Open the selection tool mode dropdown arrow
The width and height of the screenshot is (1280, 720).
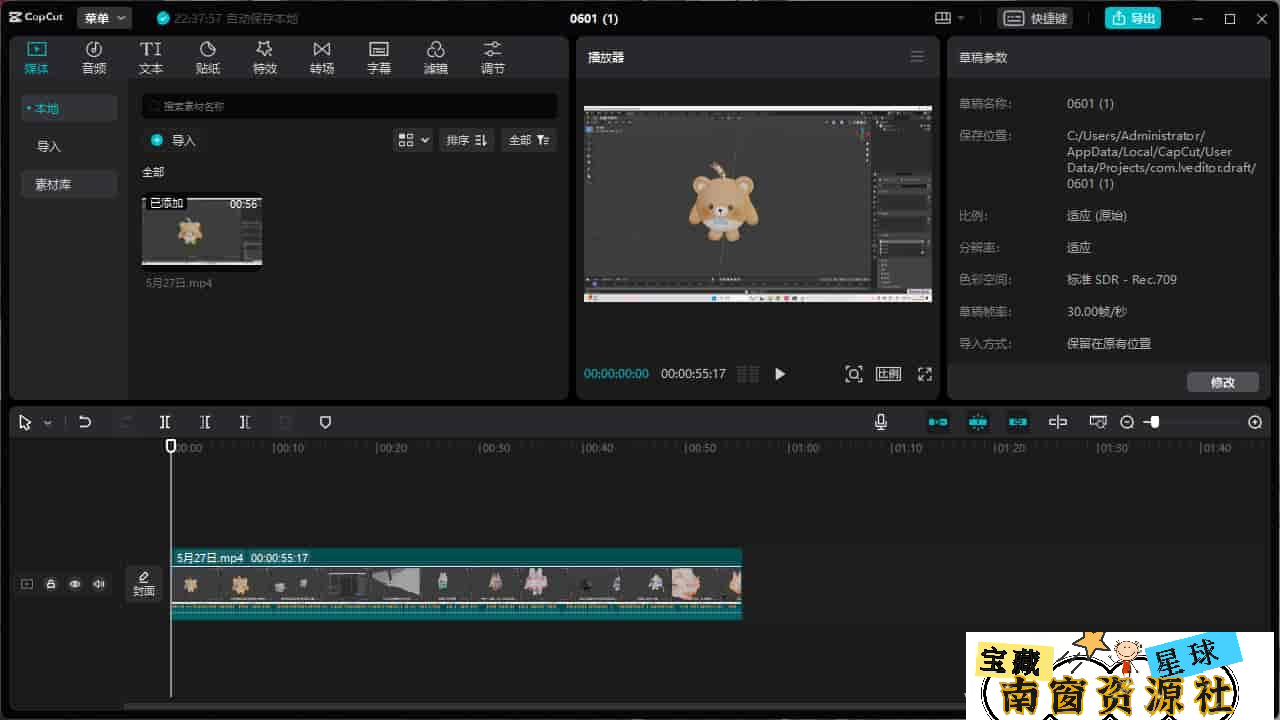pos(47,423)
